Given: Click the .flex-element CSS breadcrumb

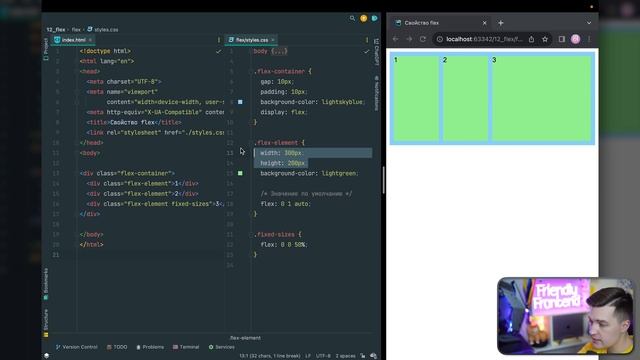Looking at the screenshot, I should pyautogui.click(x=245, y=338).
